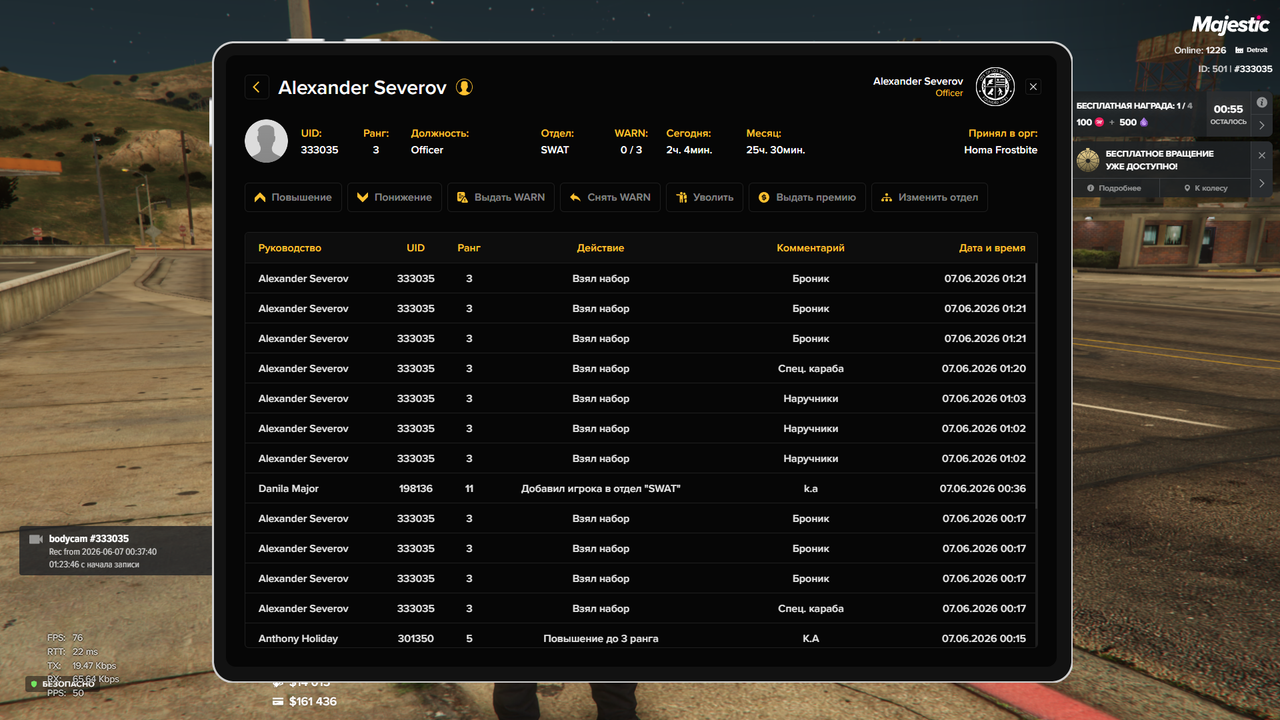Screen dimensions: 1280x720
Task: Click the pink 100 currency icon
Action: point(1100,122)
